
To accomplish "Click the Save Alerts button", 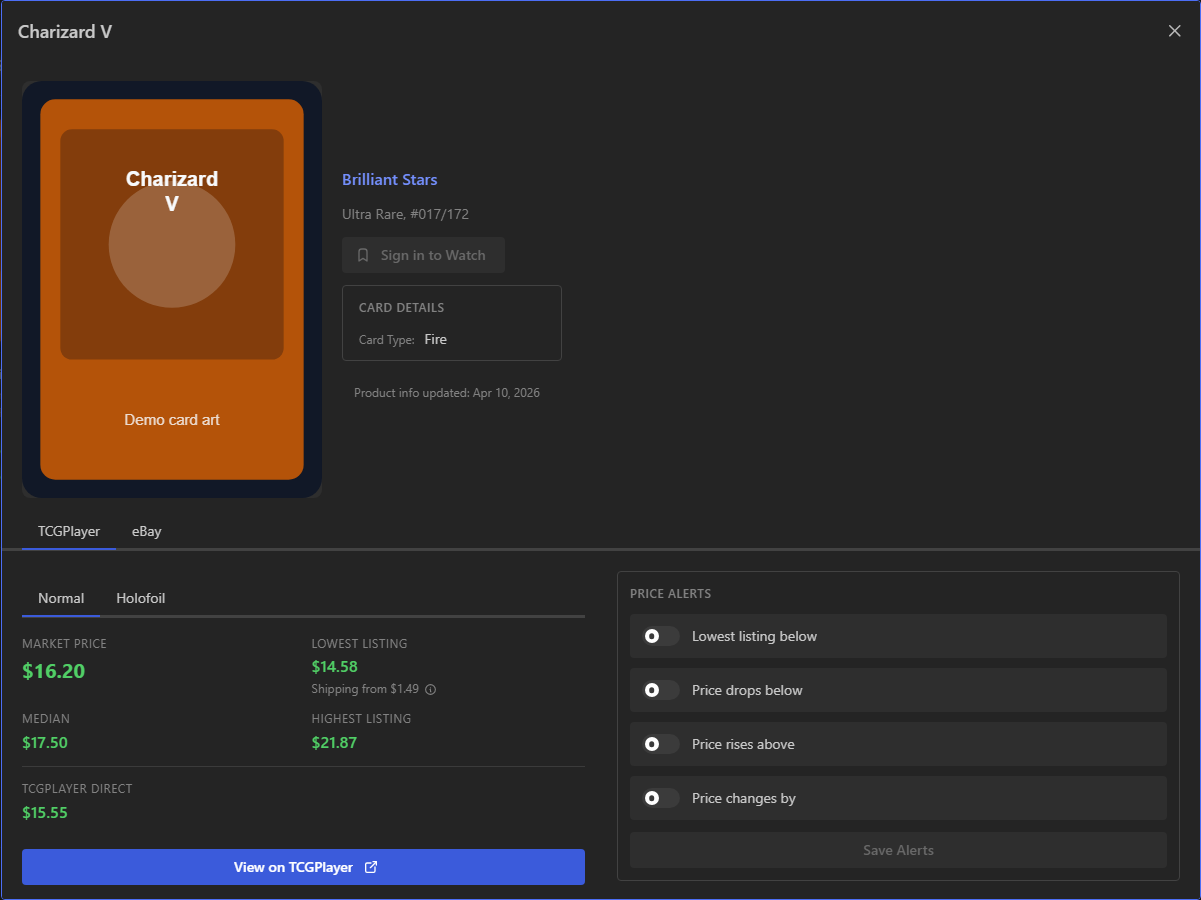I will (898, 850).
